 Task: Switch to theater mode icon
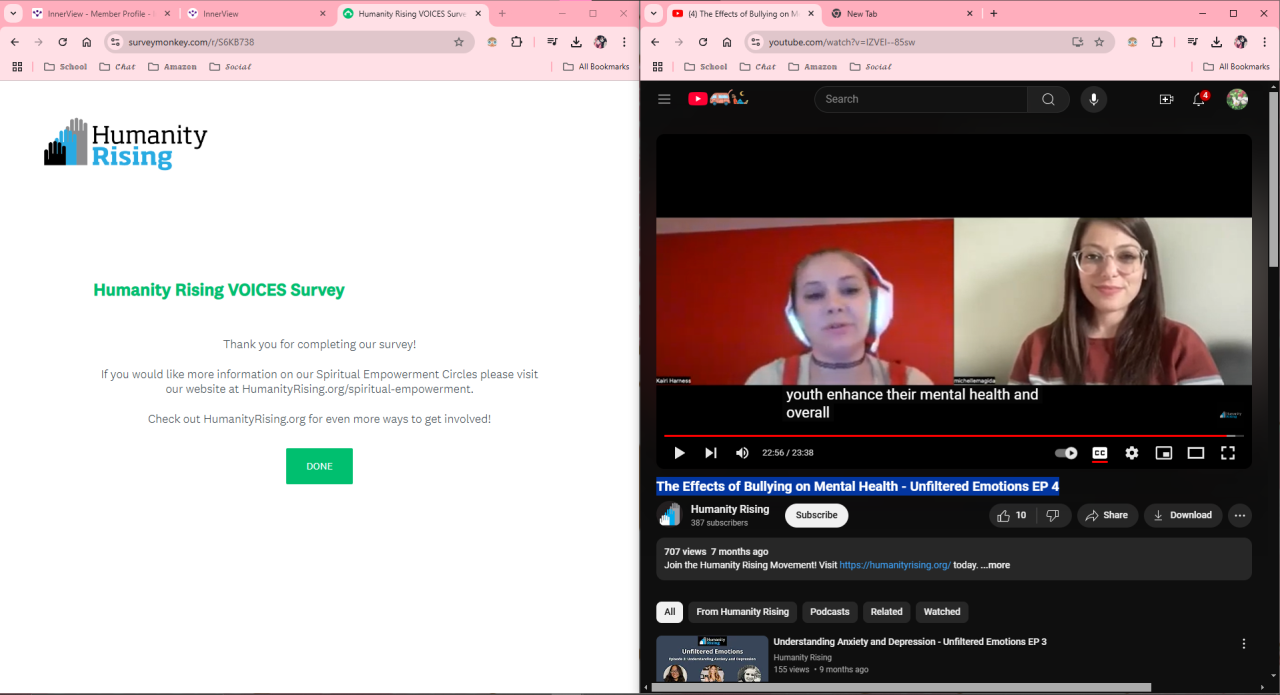(1195, 453)
